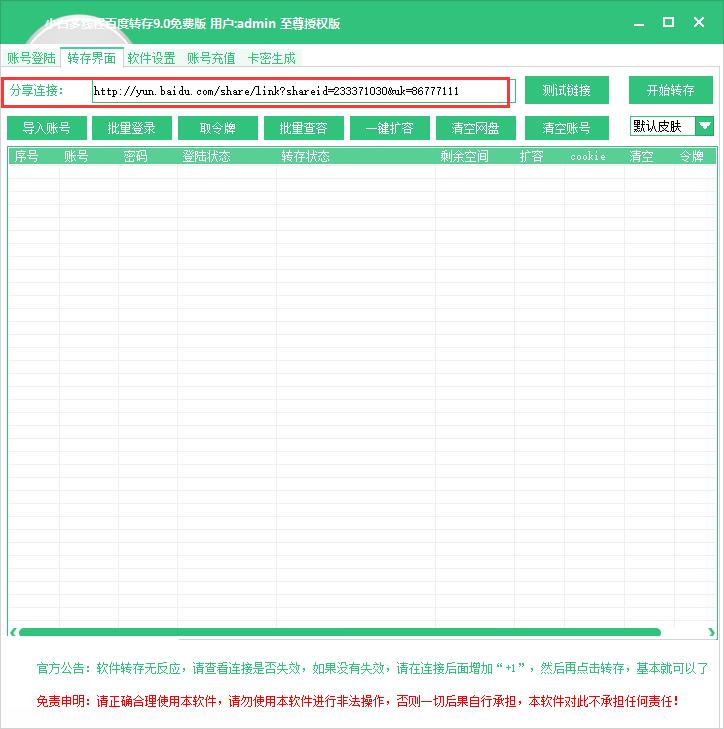Click the horizontal scrollbar left arrow
This screenshot has width=724, height=729.
tap(13, 632)
